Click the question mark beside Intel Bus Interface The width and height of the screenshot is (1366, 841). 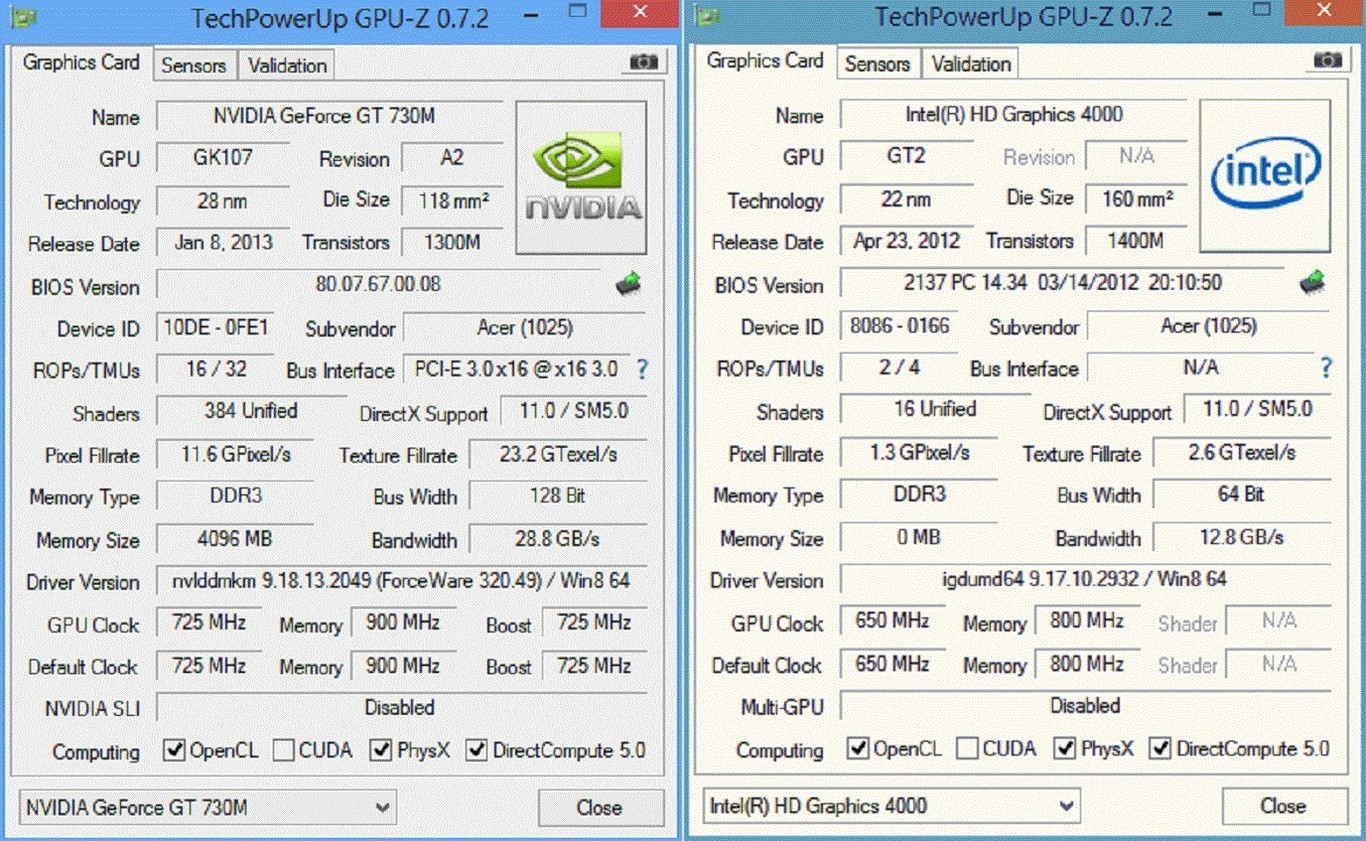[x=1326, y=368]
